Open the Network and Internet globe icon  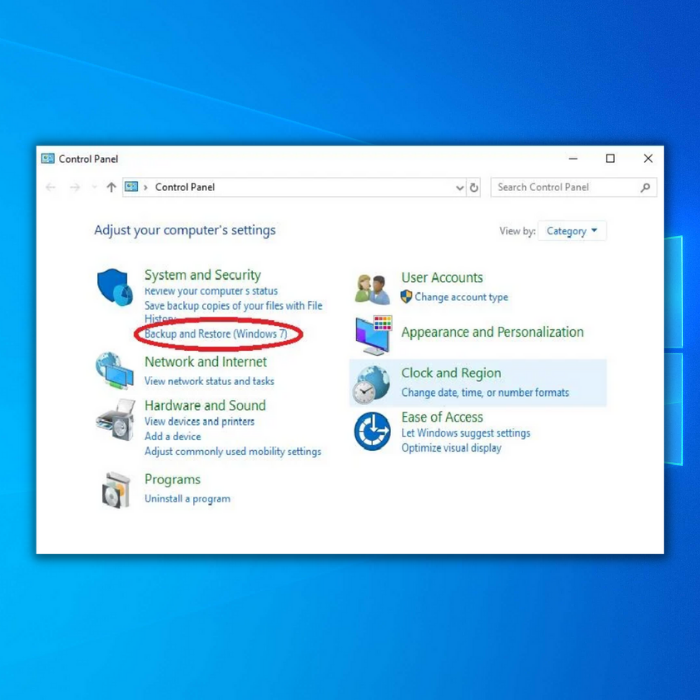(114, 371)
